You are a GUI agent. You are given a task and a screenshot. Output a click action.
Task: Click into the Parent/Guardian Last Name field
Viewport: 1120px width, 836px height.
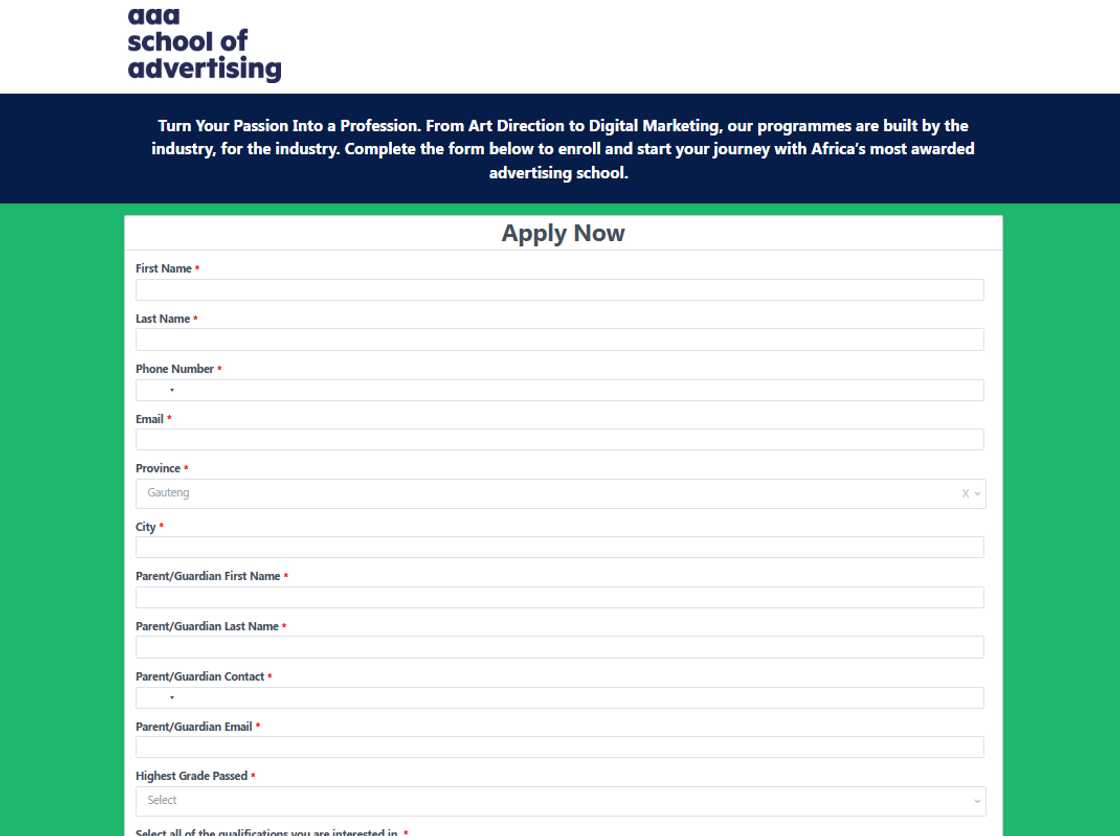[x=560, y=646]
